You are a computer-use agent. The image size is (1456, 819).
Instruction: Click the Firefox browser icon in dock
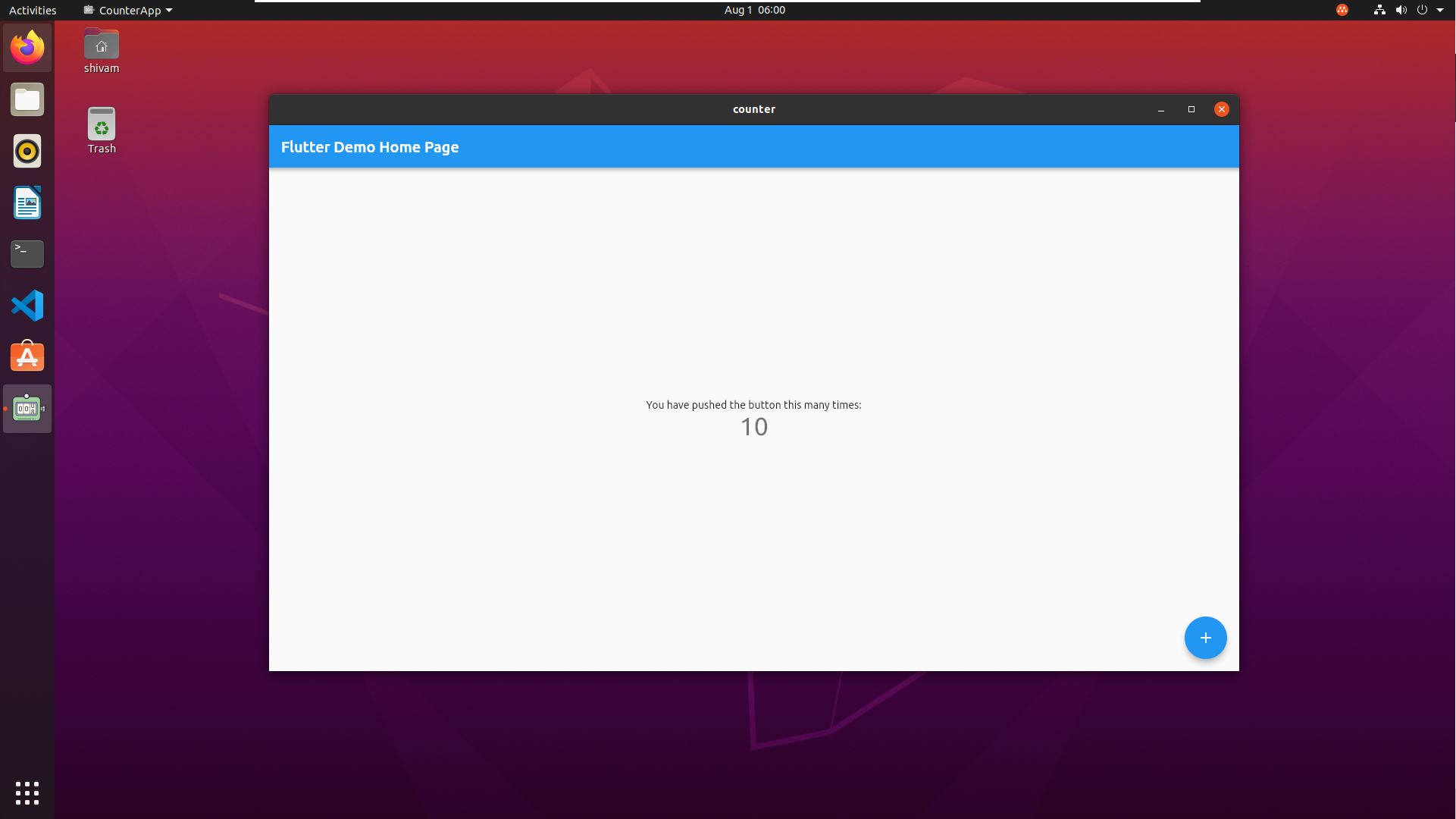(27, 47)
